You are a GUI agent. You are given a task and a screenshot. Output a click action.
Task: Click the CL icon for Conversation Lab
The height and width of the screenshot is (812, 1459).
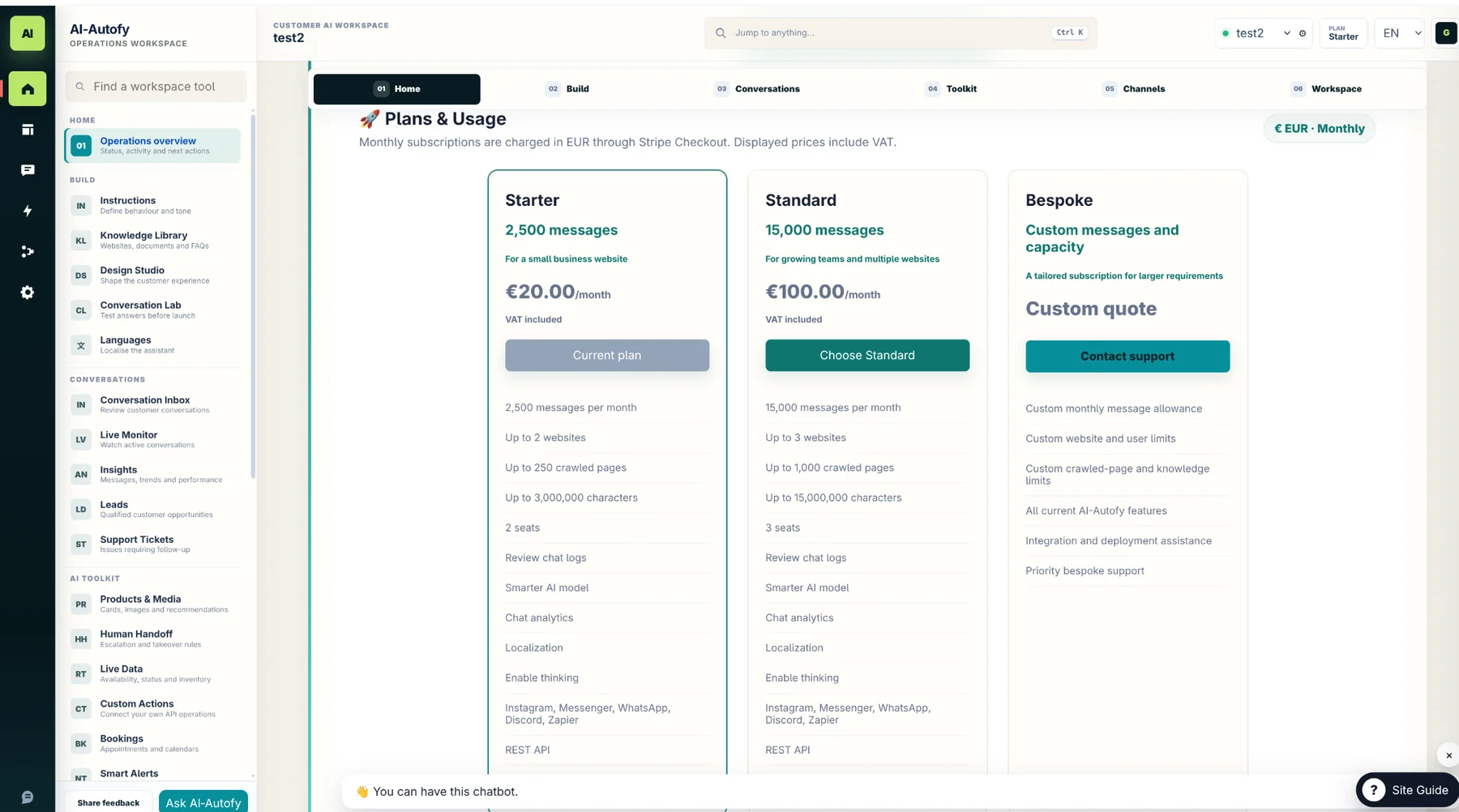[x=81, y=310]
